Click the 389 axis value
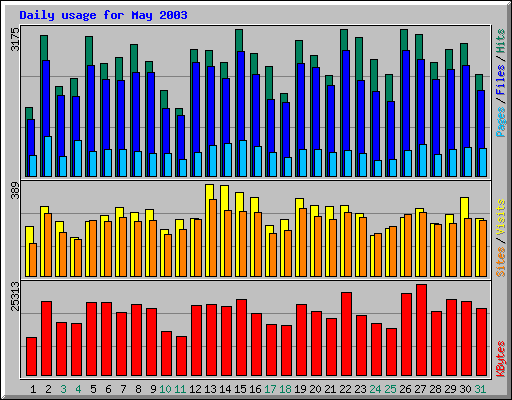 click(x=15, y=191)
